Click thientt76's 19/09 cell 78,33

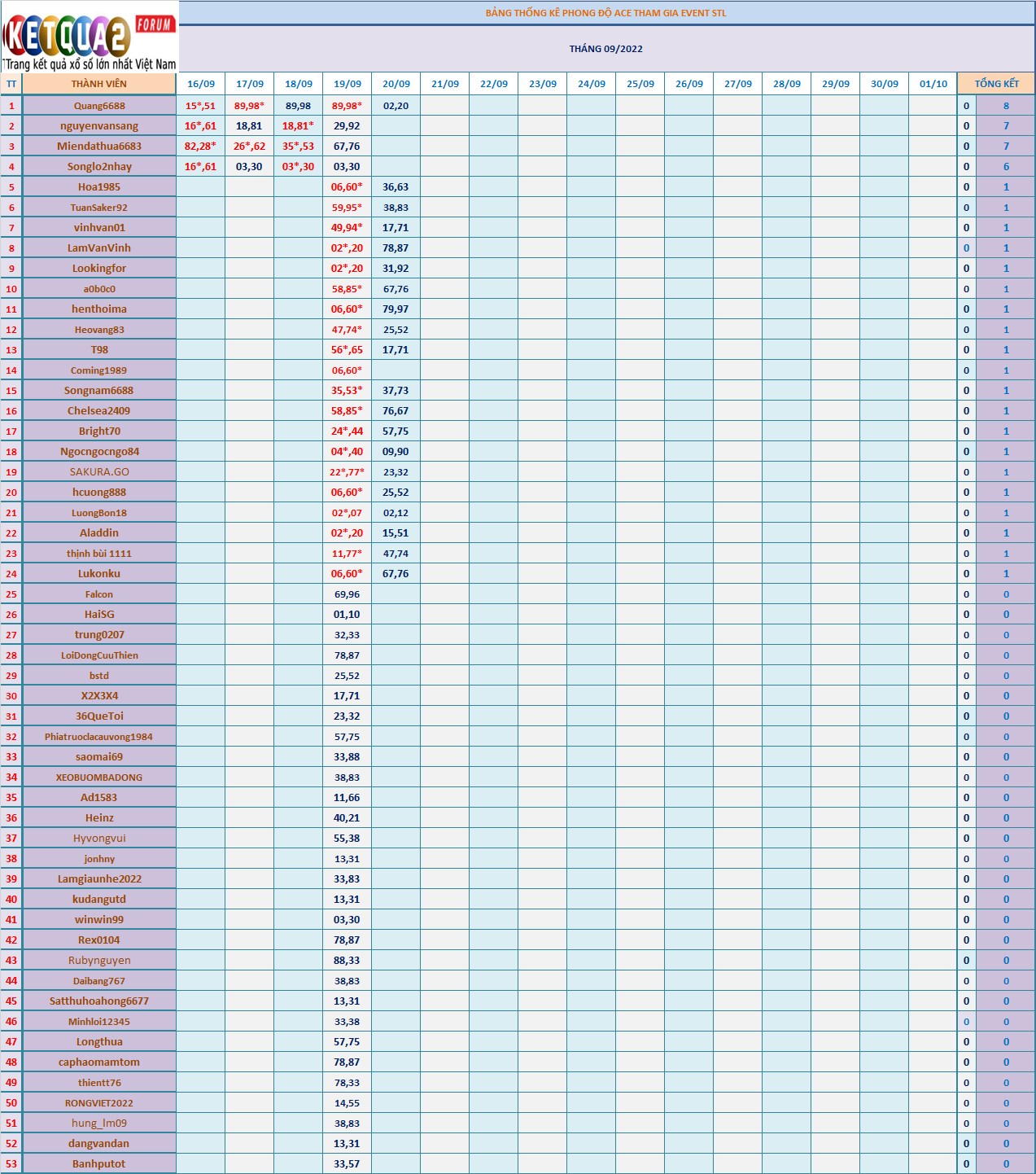348,1083
